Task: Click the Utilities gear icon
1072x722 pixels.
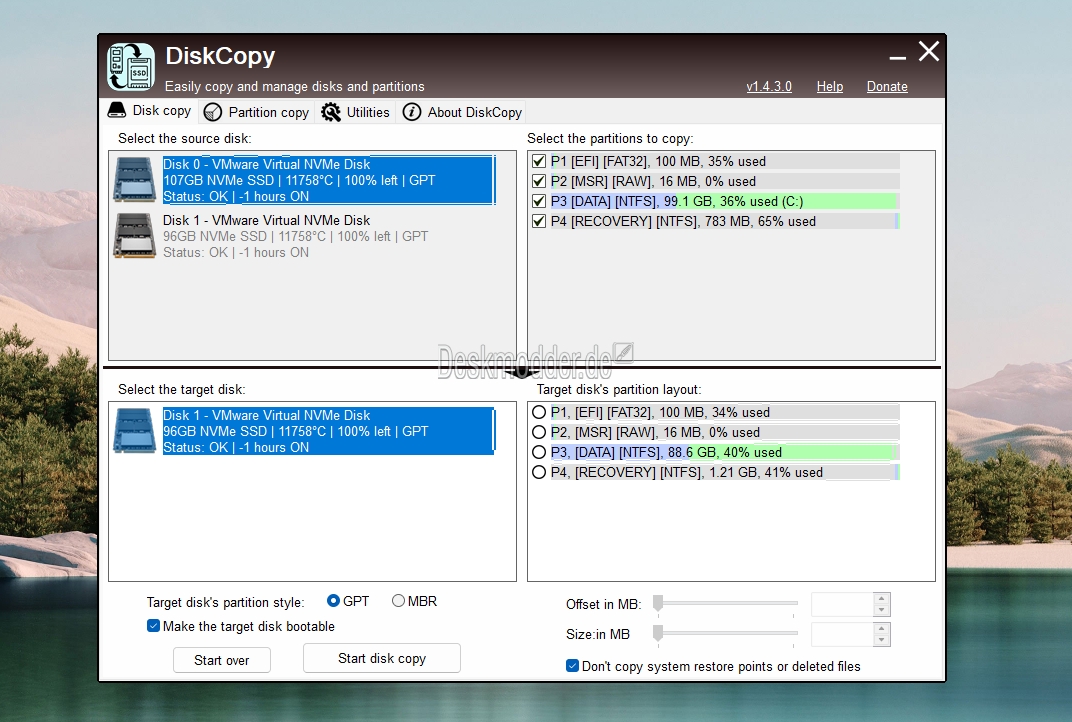Action: click(x=331, y=112)
